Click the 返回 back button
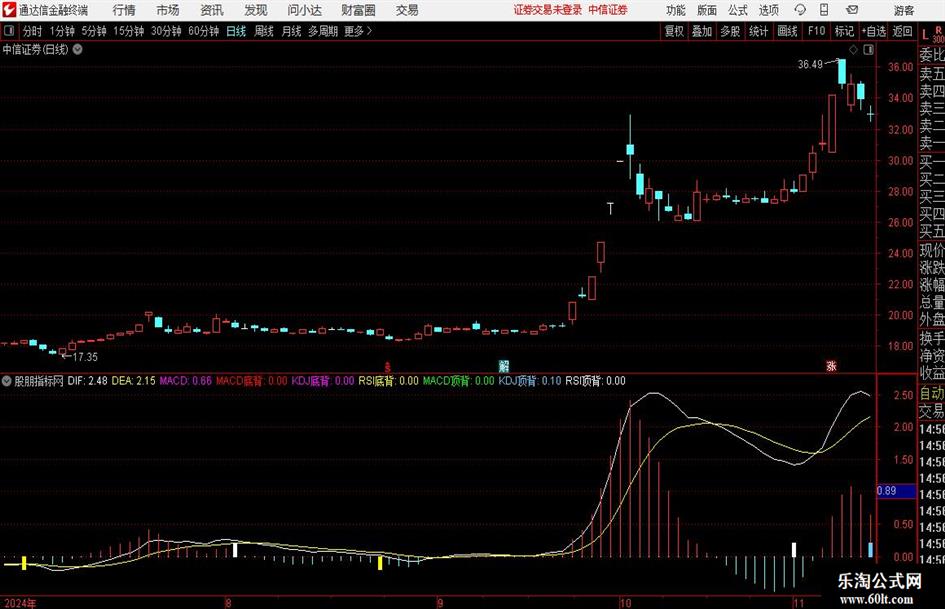945x609 pixels. coord(902,31)
